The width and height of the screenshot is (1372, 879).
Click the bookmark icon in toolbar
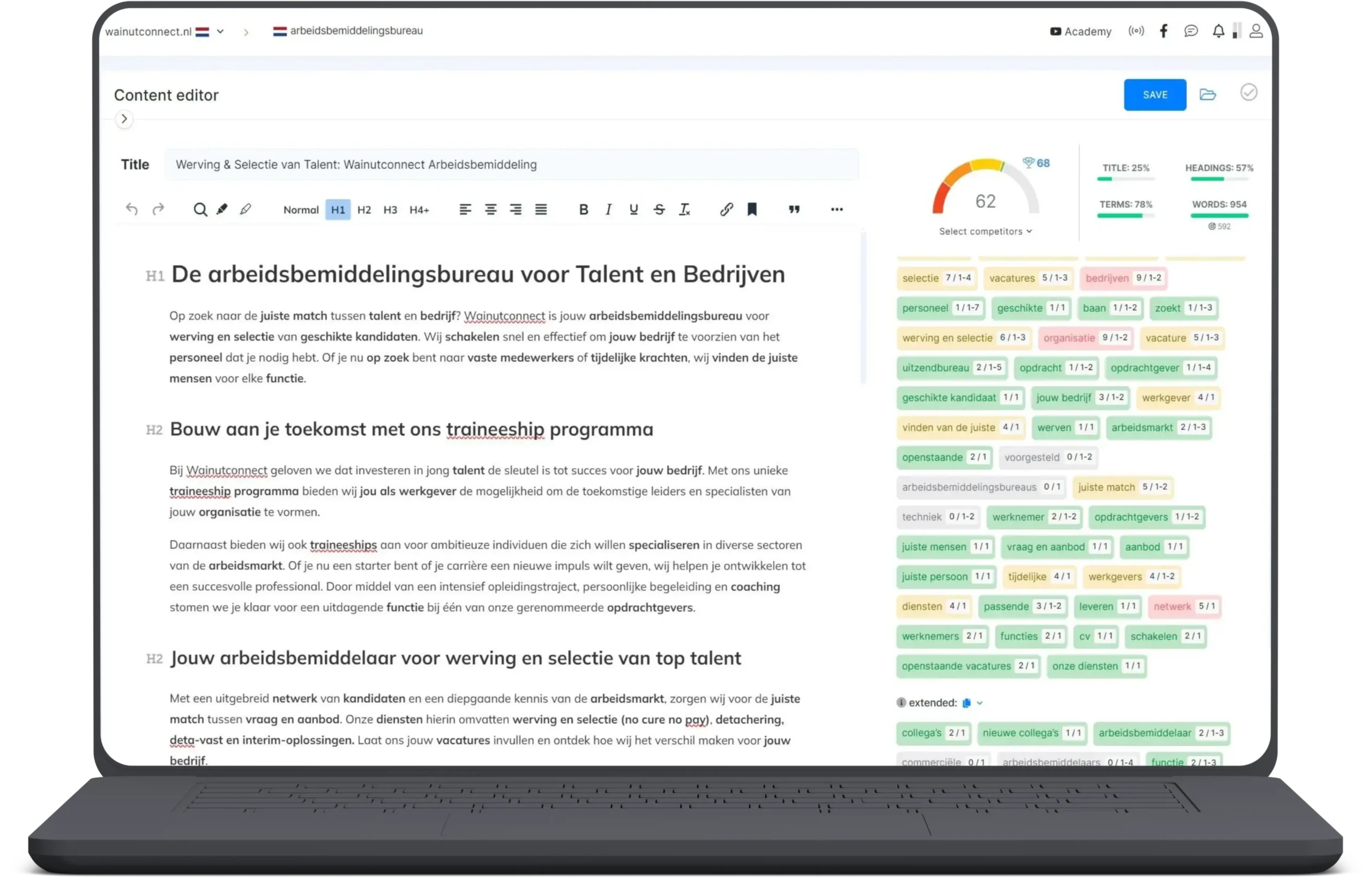pyautogui.click(x=752, y=209)
